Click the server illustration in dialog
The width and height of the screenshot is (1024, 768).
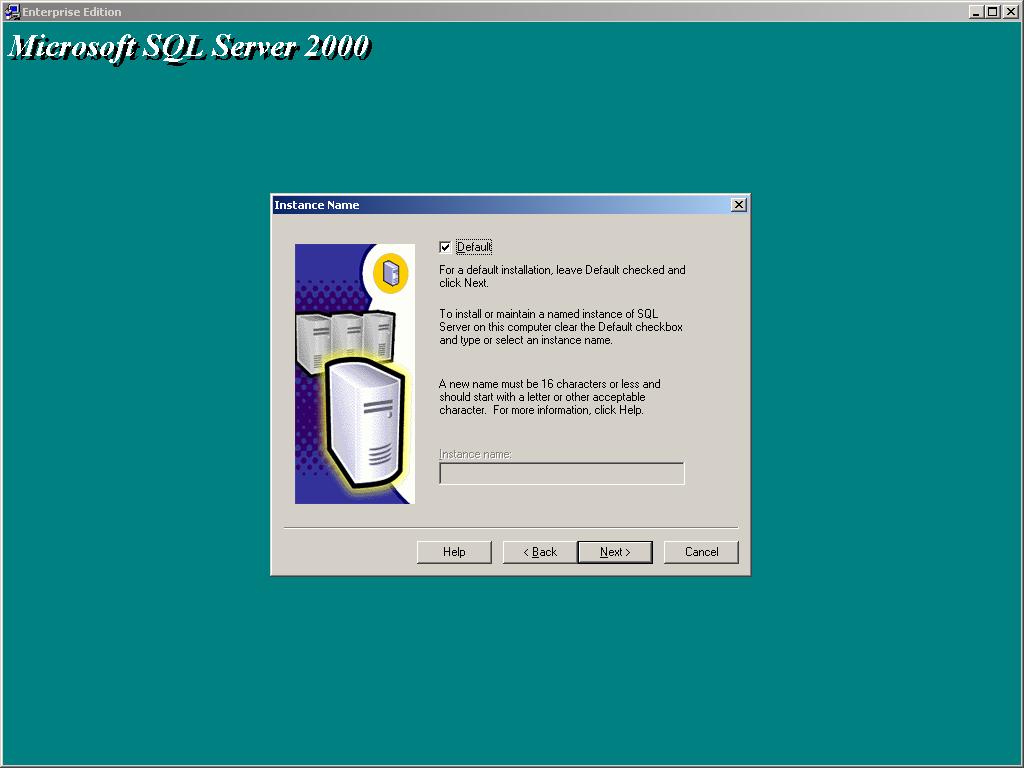click(355, 374)
